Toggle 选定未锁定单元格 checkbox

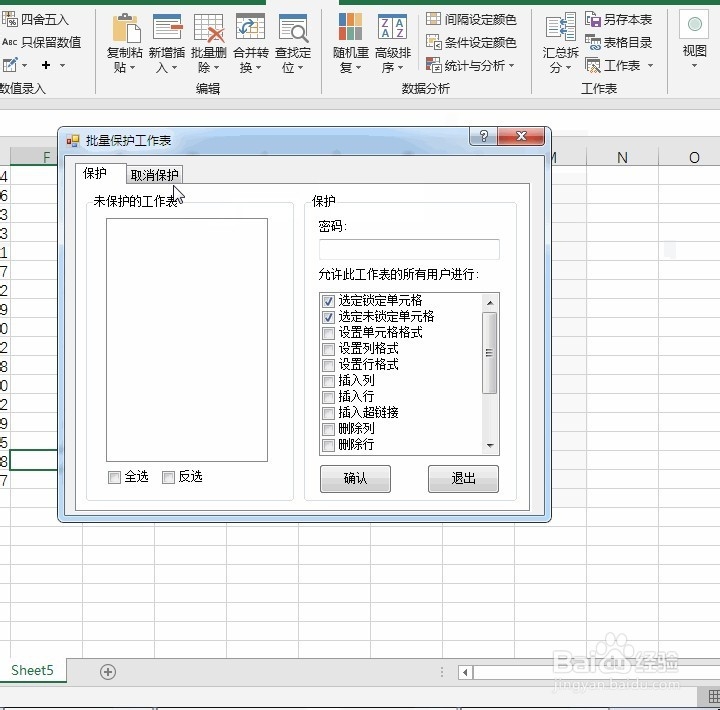[328, 317]
